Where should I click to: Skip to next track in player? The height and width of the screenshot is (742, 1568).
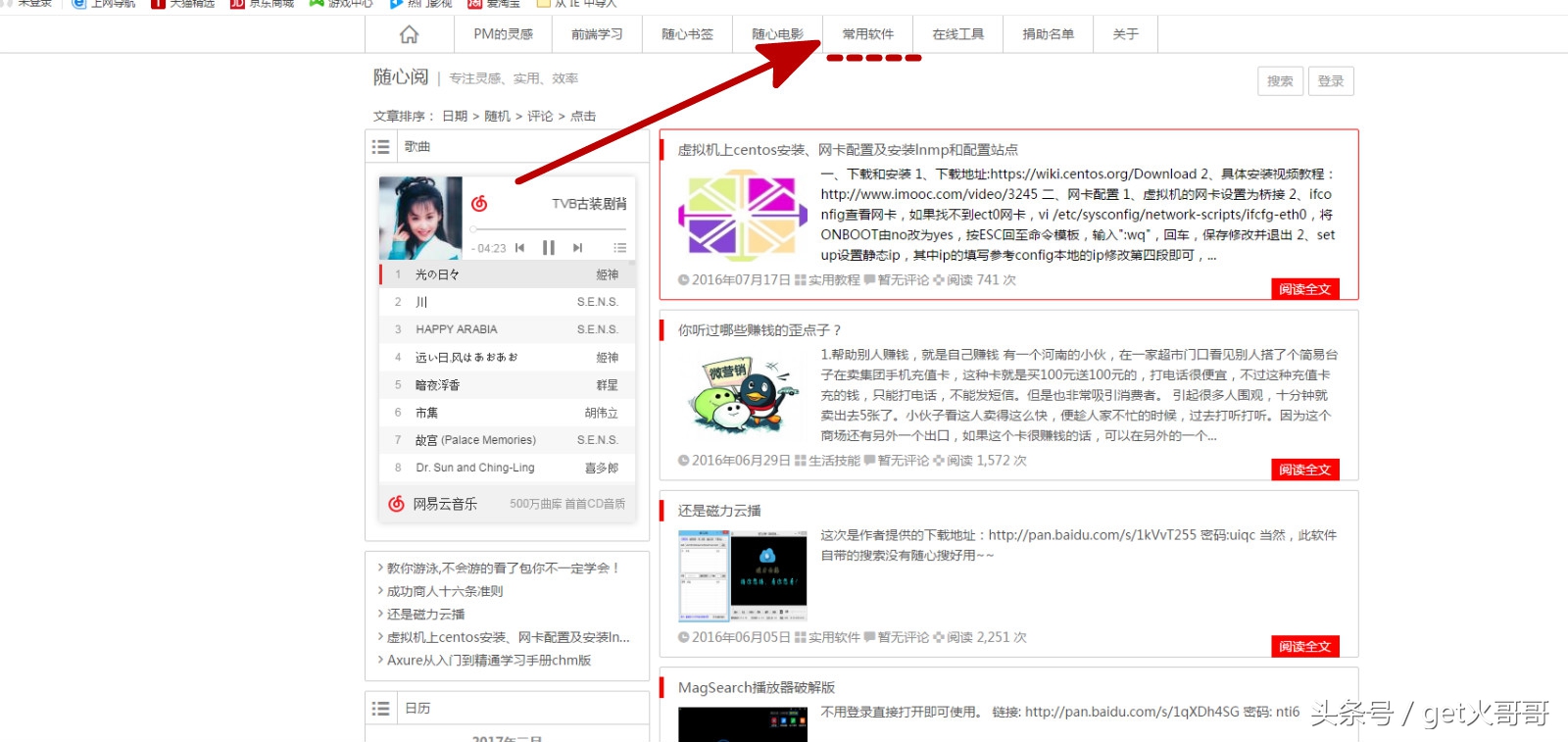(578, 248)
